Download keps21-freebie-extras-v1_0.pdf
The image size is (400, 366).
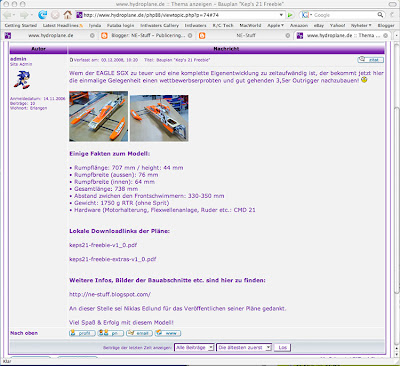113,259
